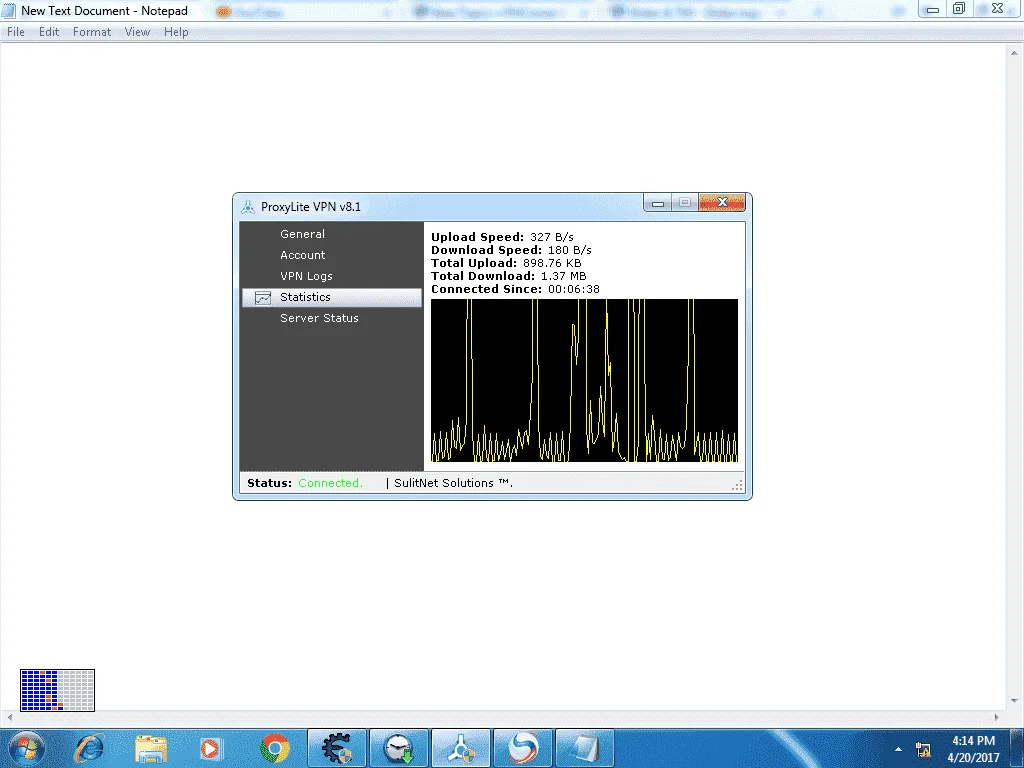Open Windows Explorer folder in taskbar

pyautogui.click(x=151, y=748)
